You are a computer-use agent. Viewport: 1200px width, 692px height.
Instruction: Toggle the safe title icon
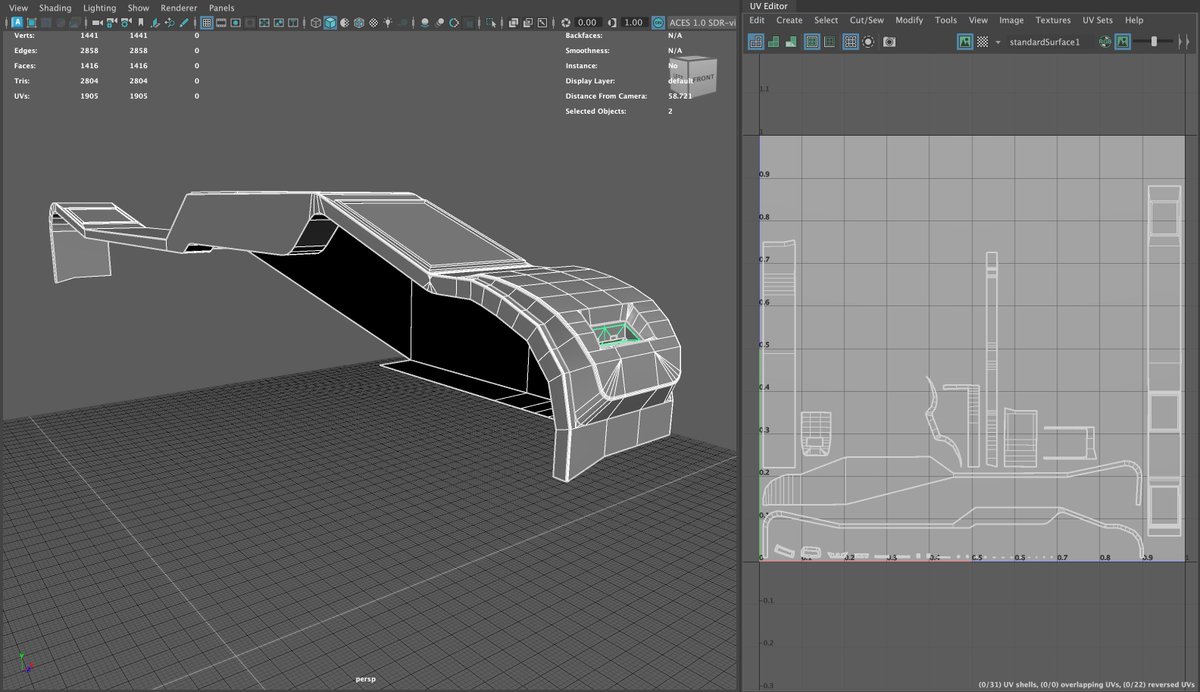click(293, 22)
